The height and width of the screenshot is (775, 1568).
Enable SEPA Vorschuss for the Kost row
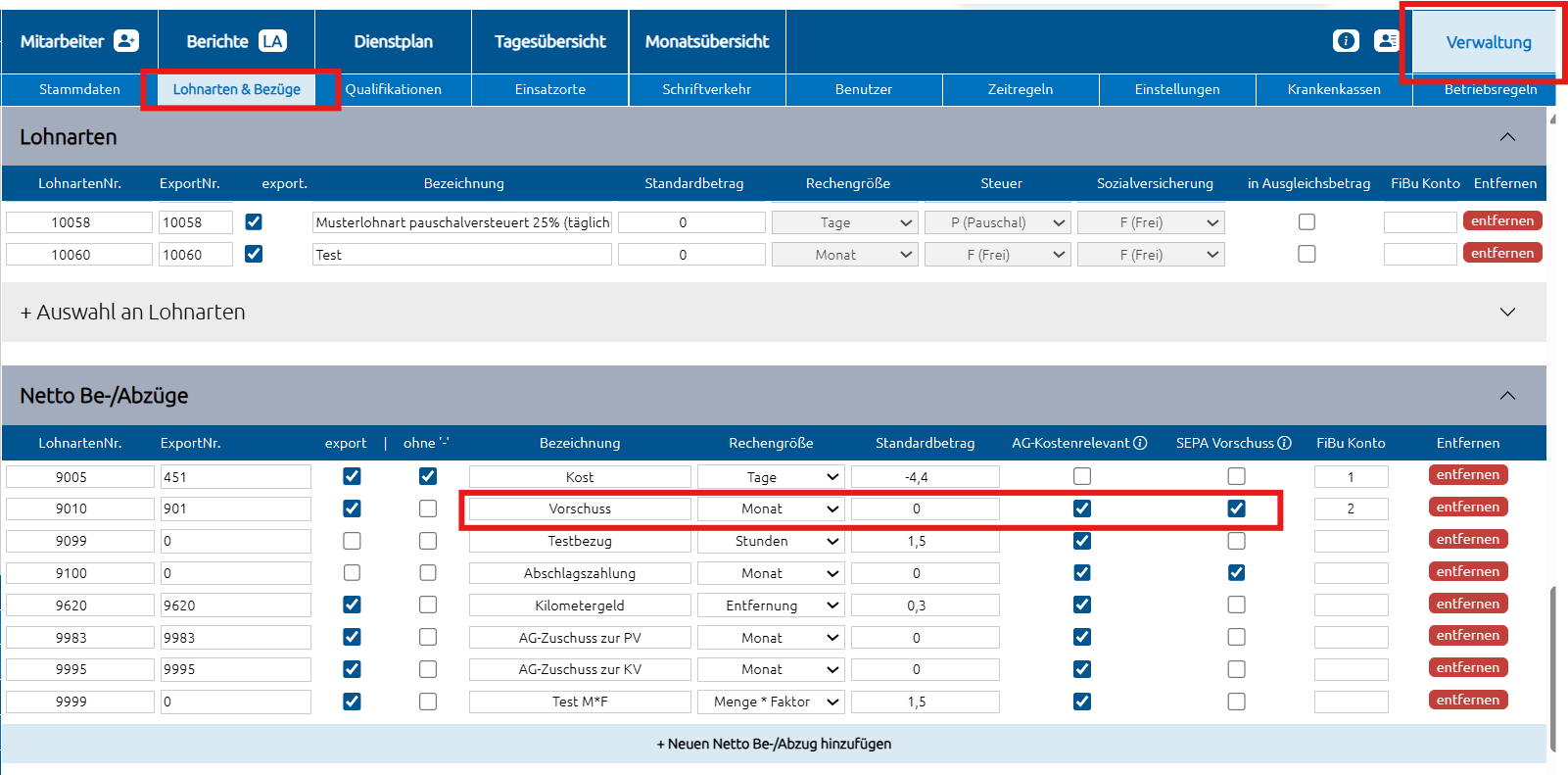(1236, 476)
